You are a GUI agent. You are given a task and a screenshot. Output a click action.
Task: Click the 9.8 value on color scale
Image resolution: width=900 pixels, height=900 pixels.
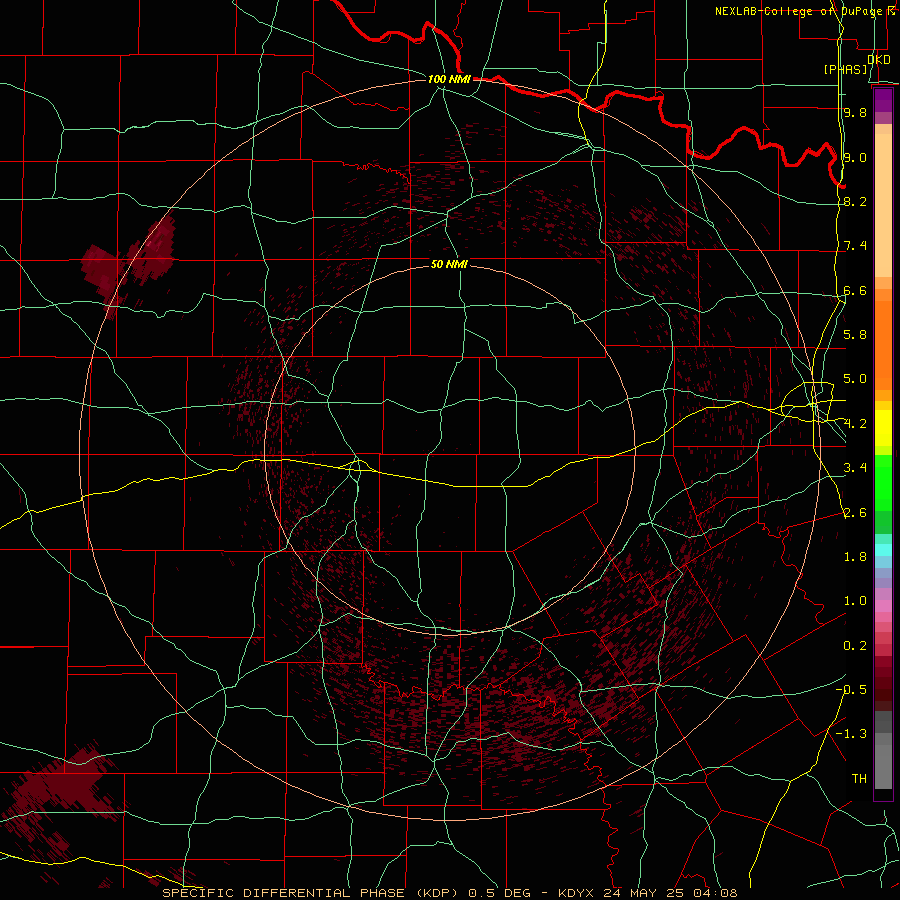pyautogui.click(x=855, y=112)
